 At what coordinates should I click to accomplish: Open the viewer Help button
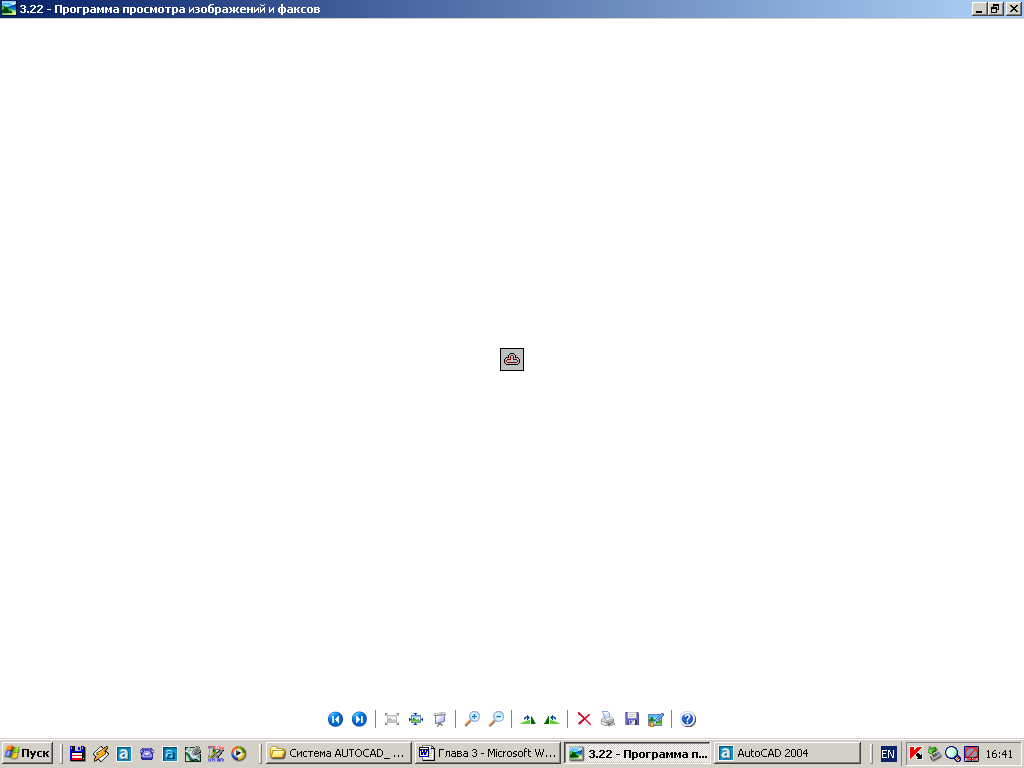(688, 719)
